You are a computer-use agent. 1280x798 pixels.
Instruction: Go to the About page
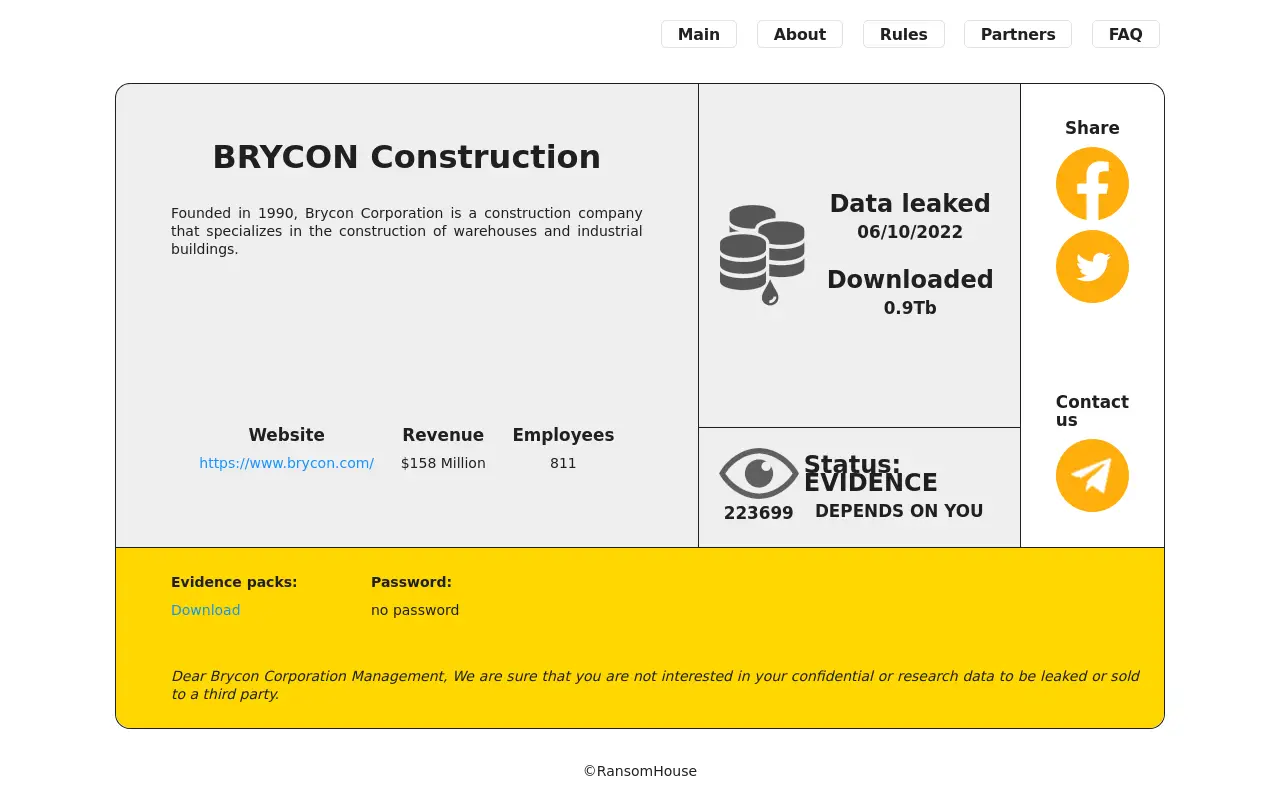(799, 34)
